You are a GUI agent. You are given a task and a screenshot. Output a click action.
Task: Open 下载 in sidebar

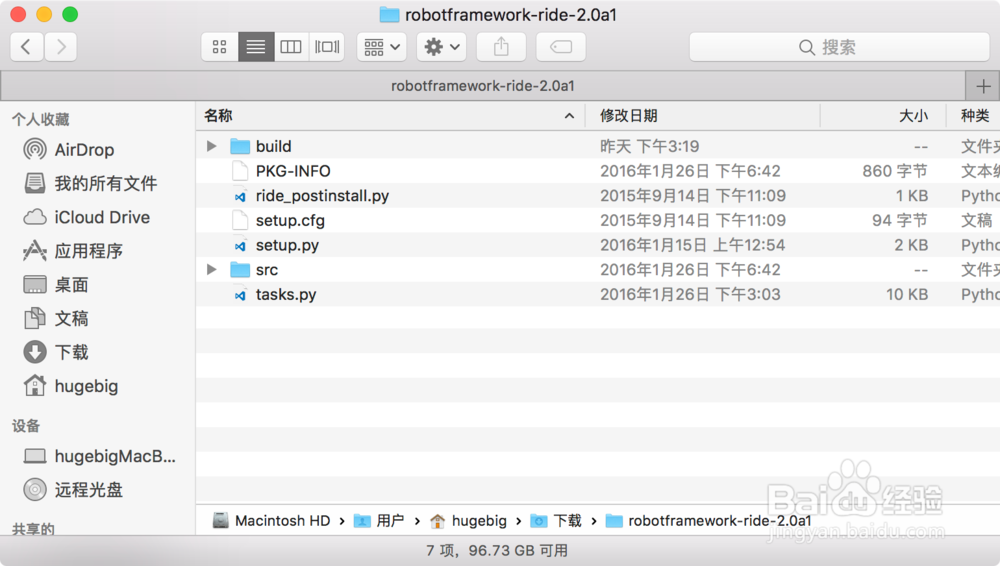click(x=71, y=352)
